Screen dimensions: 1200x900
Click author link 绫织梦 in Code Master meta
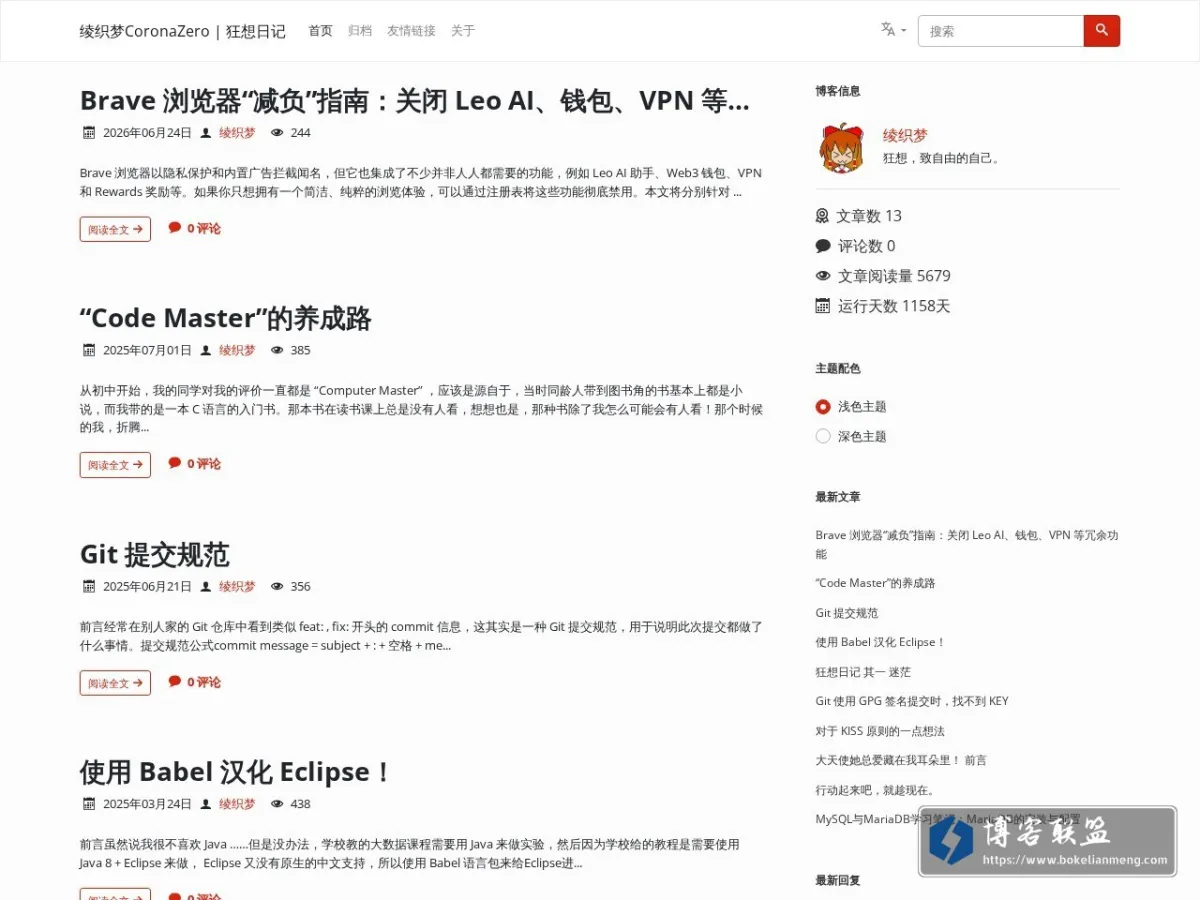tap(237, 350)
